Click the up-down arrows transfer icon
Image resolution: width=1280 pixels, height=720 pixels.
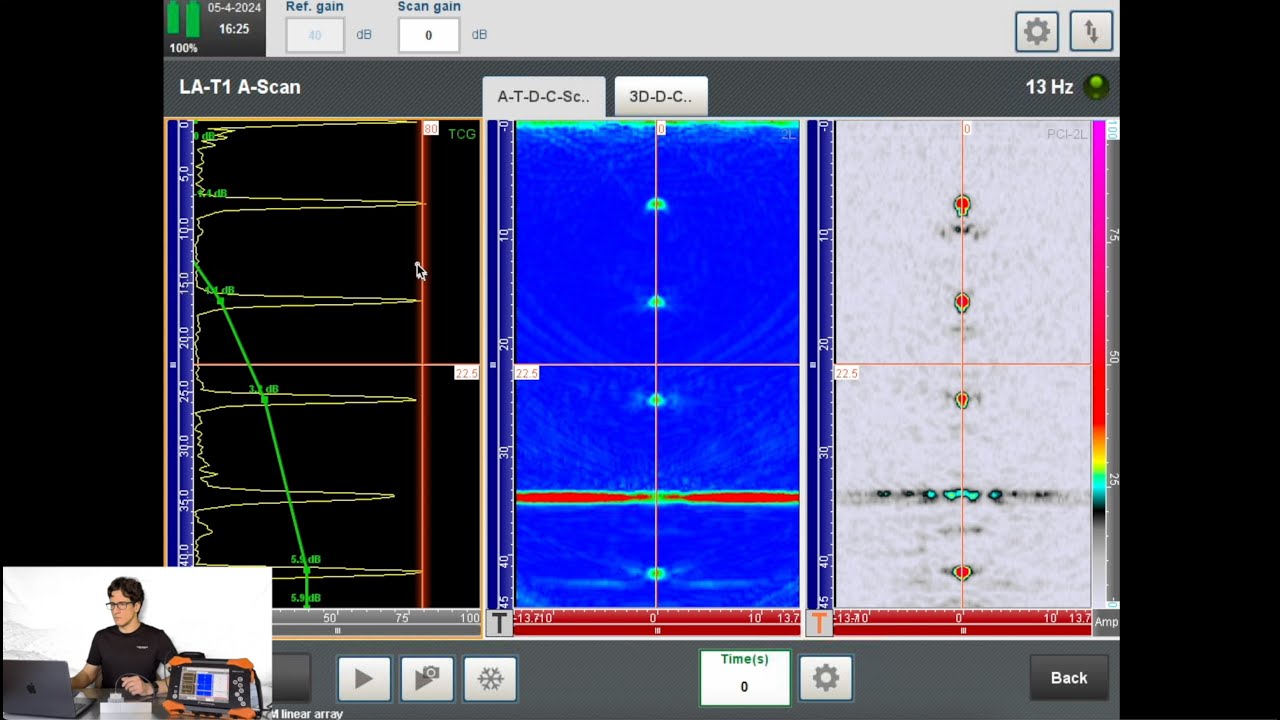(1091, 32)
